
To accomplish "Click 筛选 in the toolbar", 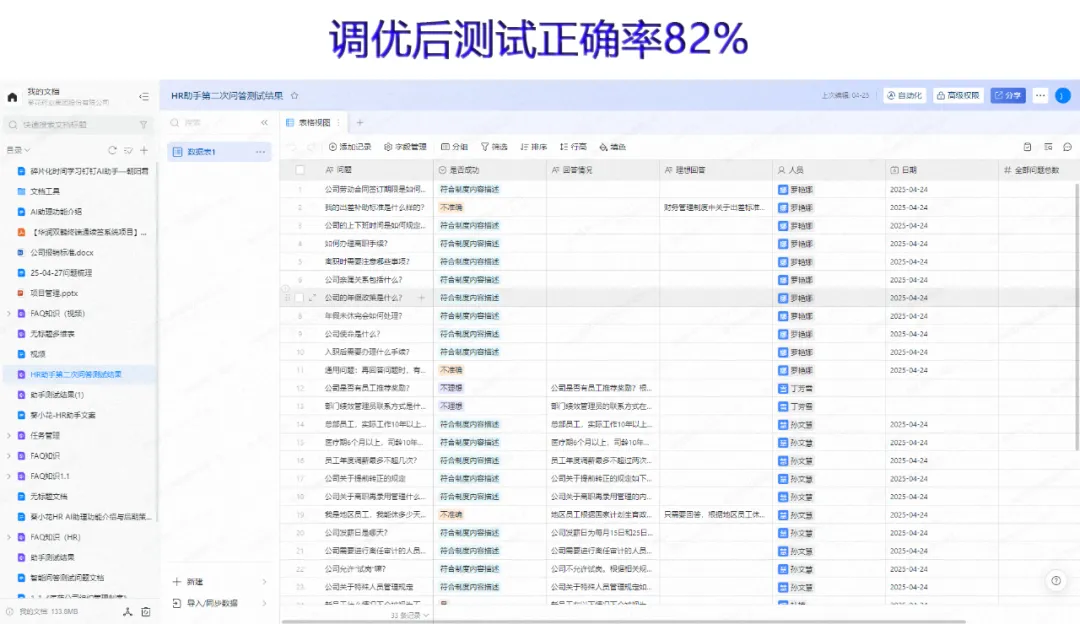I will coord(494,147).
